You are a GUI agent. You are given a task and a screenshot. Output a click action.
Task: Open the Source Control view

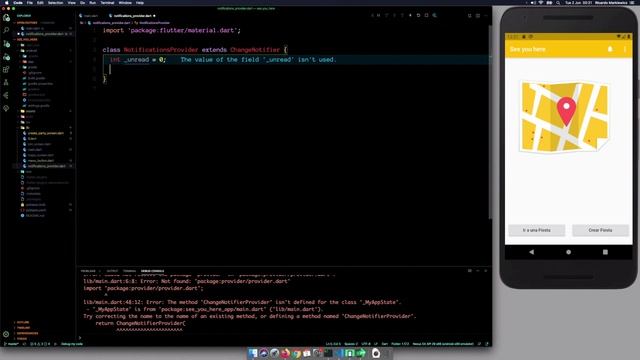point(6,43)
